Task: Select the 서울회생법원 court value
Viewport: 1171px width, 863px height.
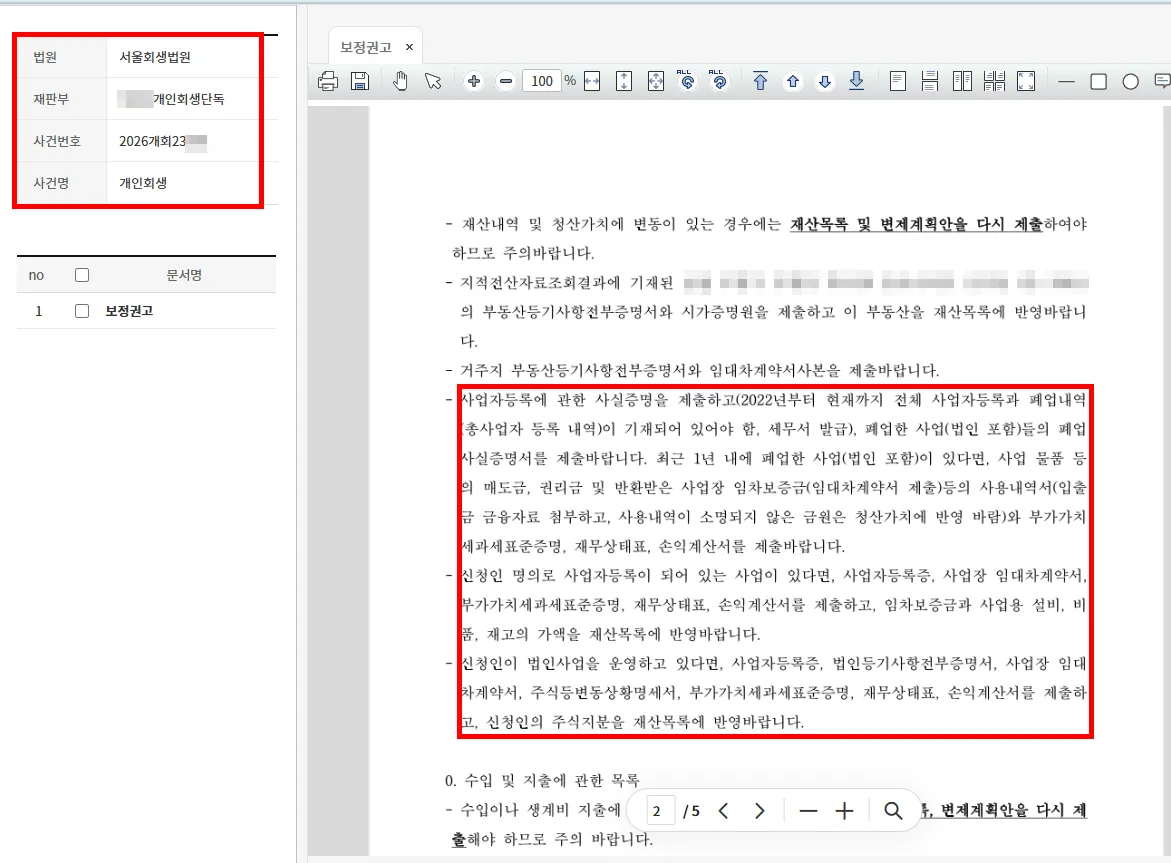Action: coord(155,57)
